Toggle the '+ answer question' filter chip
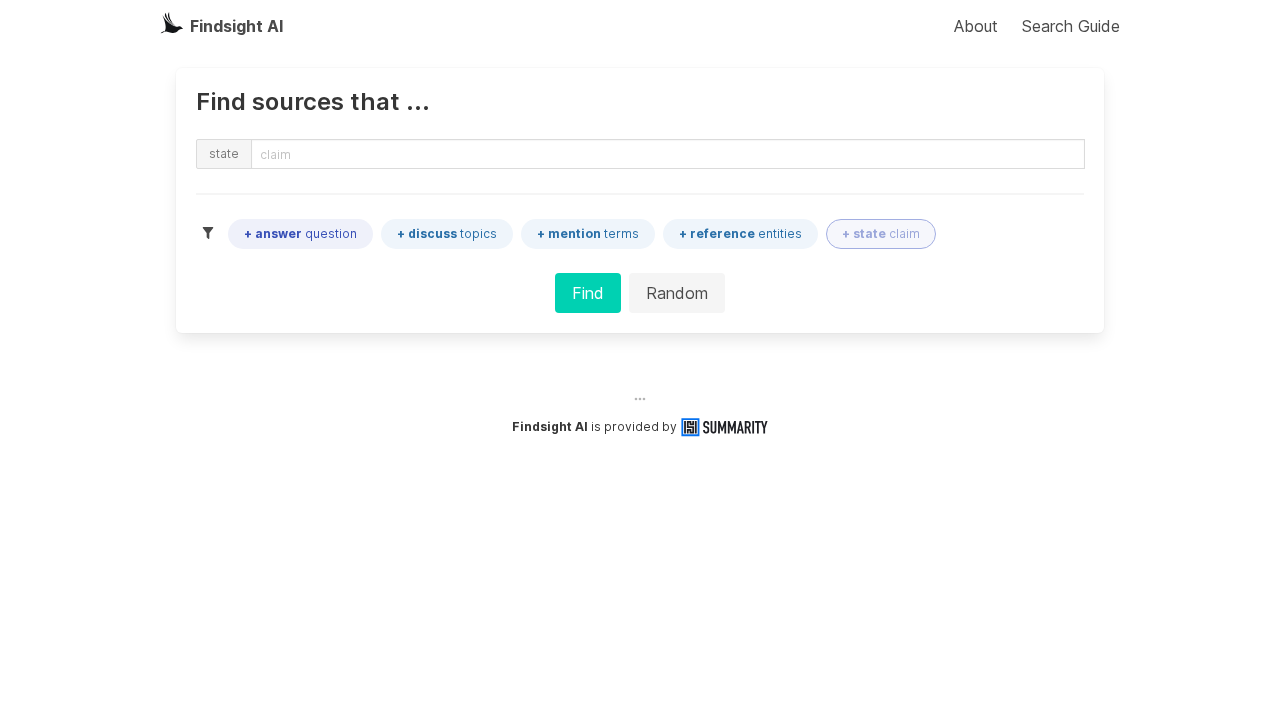The height and width of the screenshot is (720, 1280). [x=300, y=233]
